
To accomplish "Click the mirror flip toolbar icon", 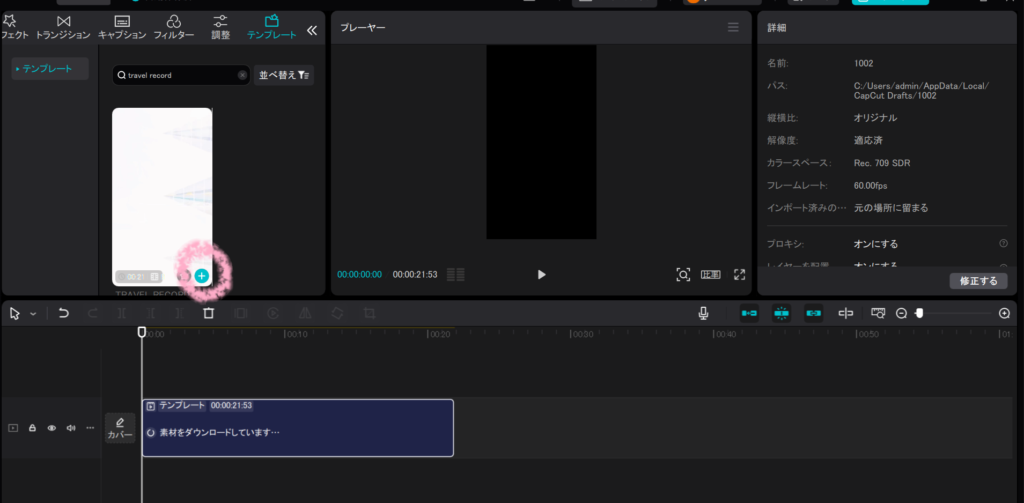I will point(305,314).
